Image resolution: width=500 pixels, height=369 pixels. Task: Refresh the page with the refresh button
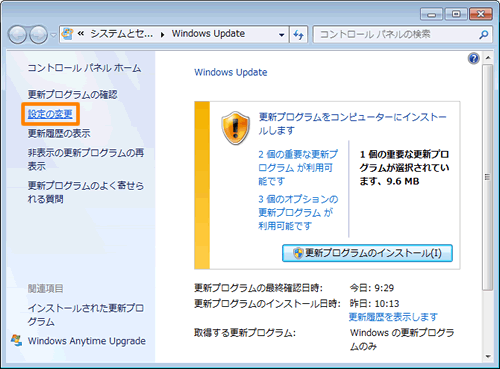pos(298,34)
